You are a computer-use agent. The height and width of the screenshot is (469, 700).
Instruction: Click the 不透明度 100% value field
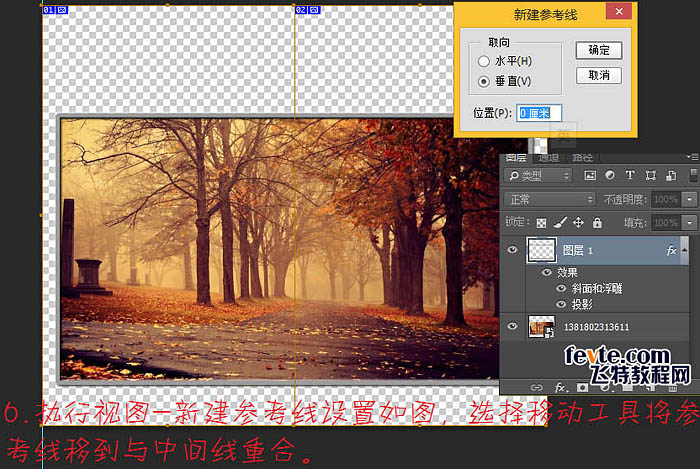click(667, 199)
